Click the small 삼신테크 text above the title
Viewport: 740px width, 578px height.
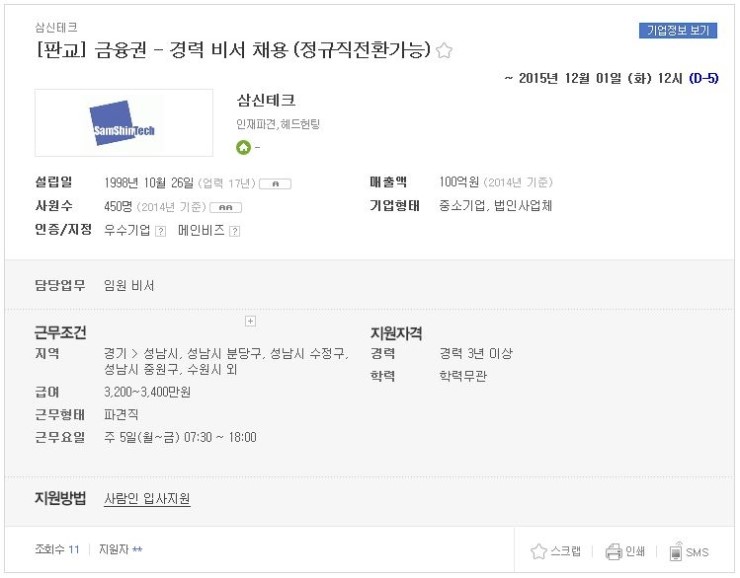coord(56,27)
